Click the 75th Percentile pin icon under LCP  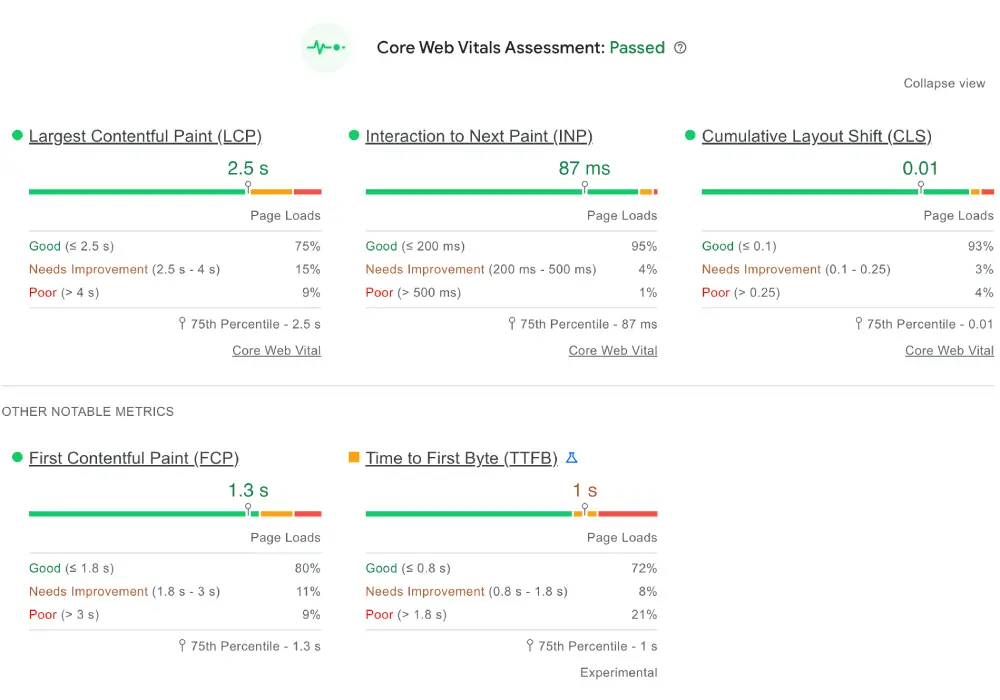(183, 323)
